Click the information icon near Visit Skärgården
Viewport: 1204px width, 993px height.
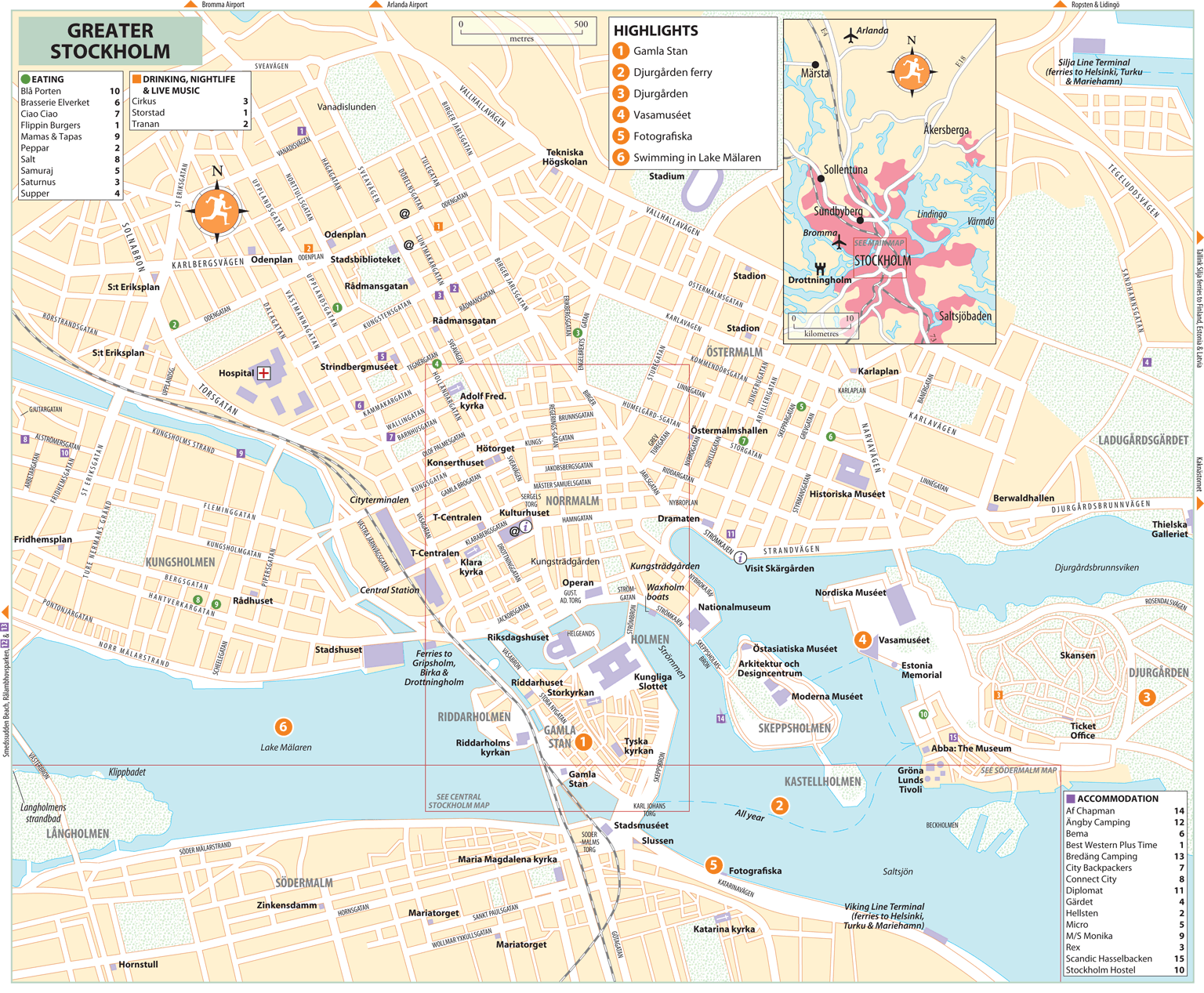click(x=740, y=558)
